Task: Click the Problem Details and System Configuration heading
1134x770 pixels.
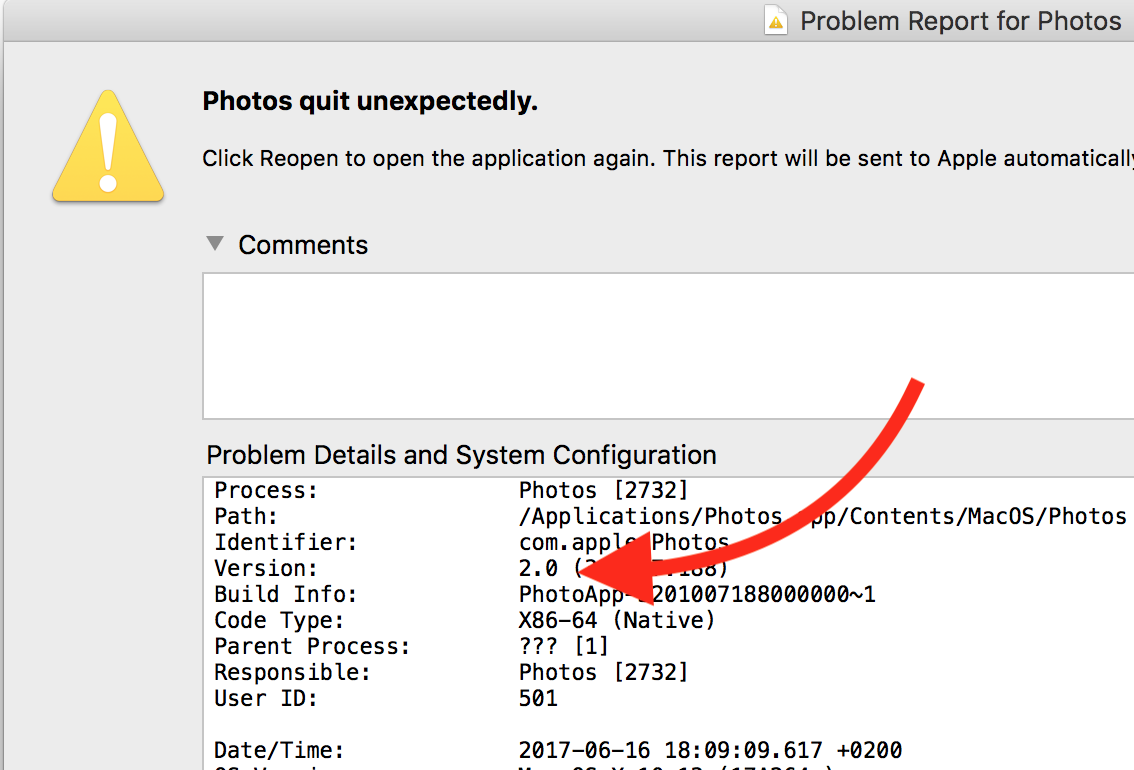Action: 461,455
